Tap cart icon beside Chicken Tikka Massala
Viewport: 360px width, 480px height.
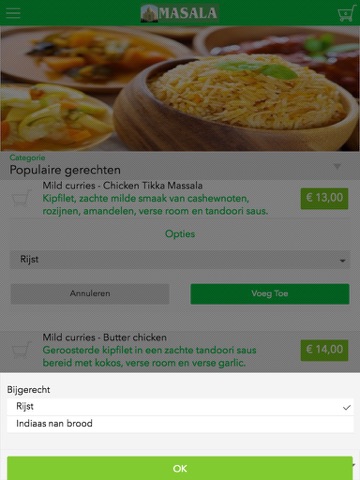coord(21,198)
